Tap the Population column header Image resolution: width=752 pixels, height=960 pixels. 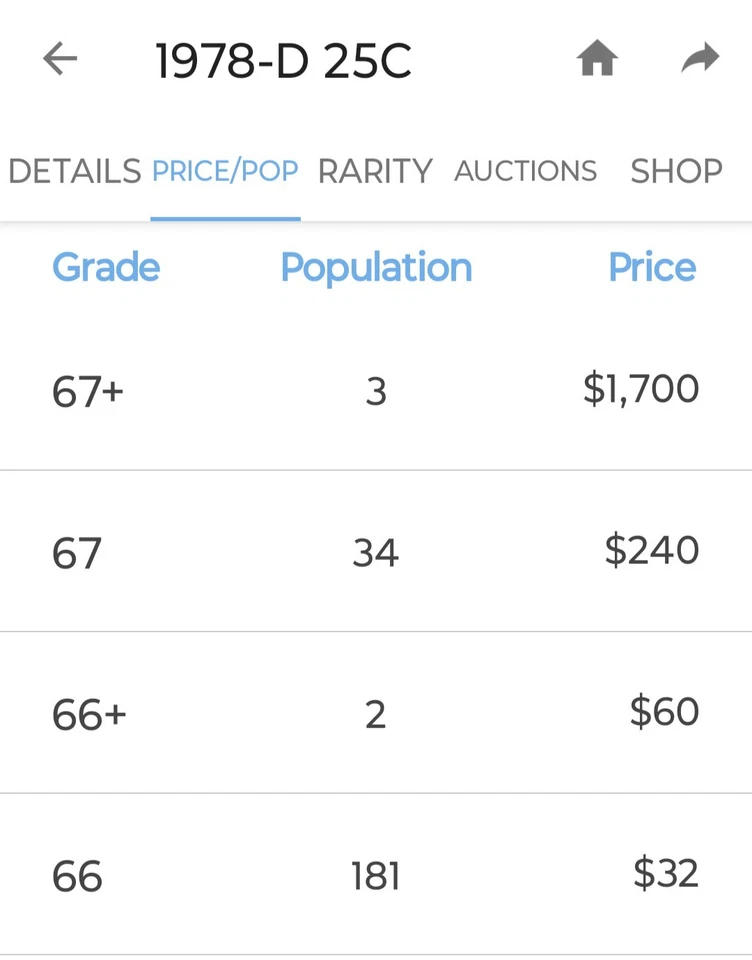pos(376,268)
